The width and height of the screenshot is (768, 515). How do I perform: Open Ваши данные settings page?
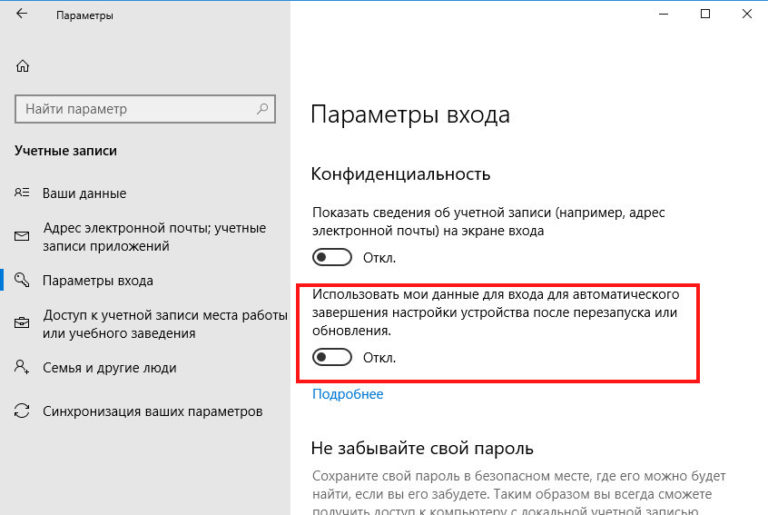click(84, 193)
